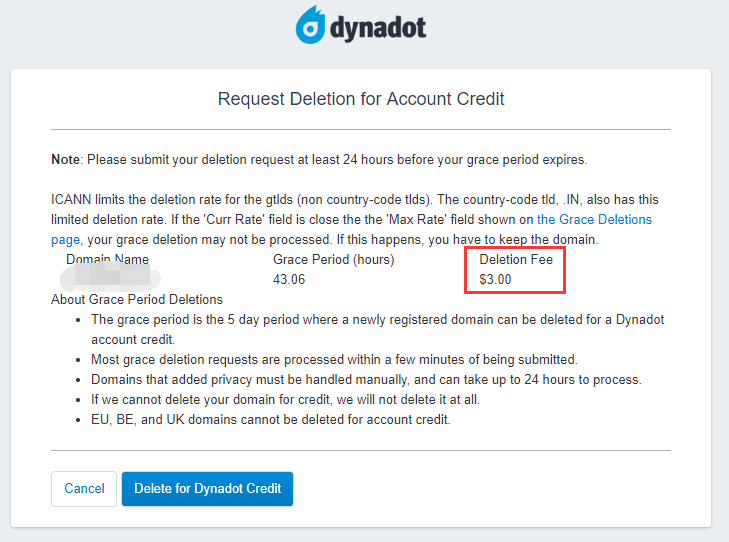Click the About Grace Period Deletions subheading
Viewport: 729px width, 542px height.
click(137, 299)
